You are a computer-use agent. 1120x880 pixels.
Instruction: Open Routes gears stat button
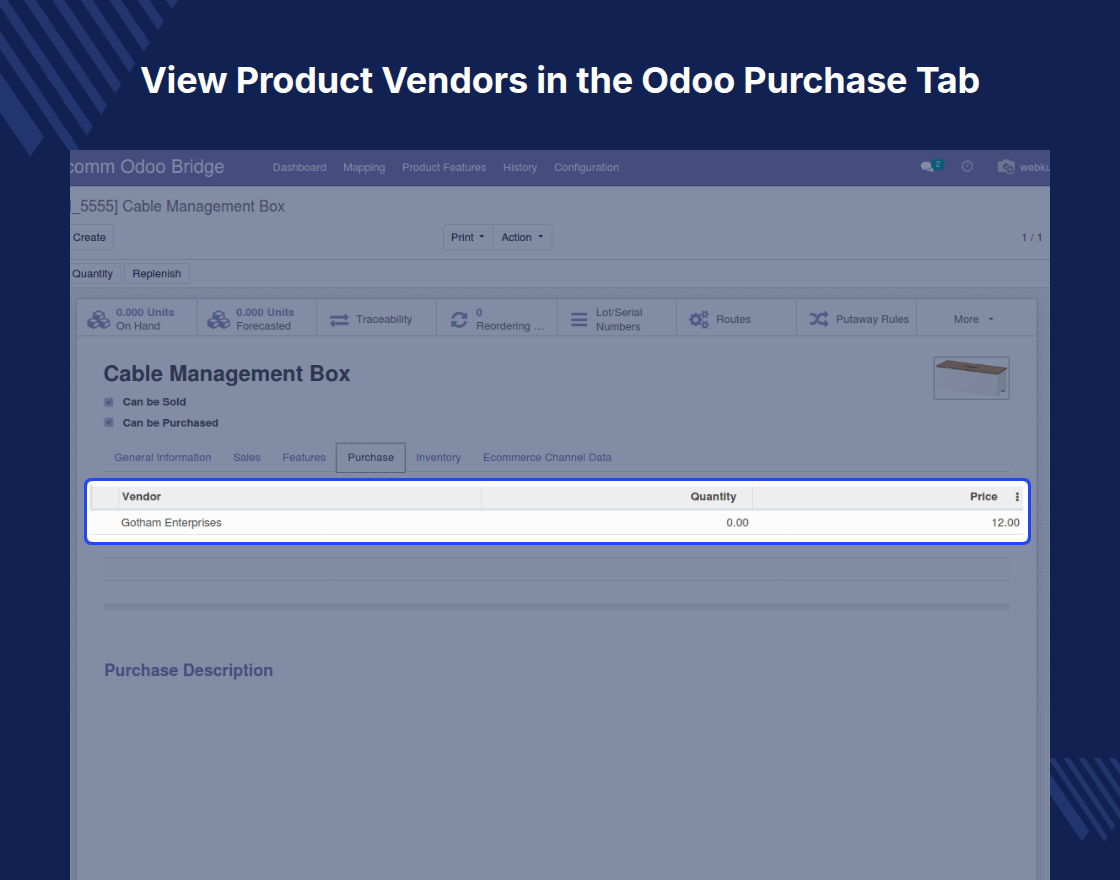pyautogui.click(x=737, y=319)
